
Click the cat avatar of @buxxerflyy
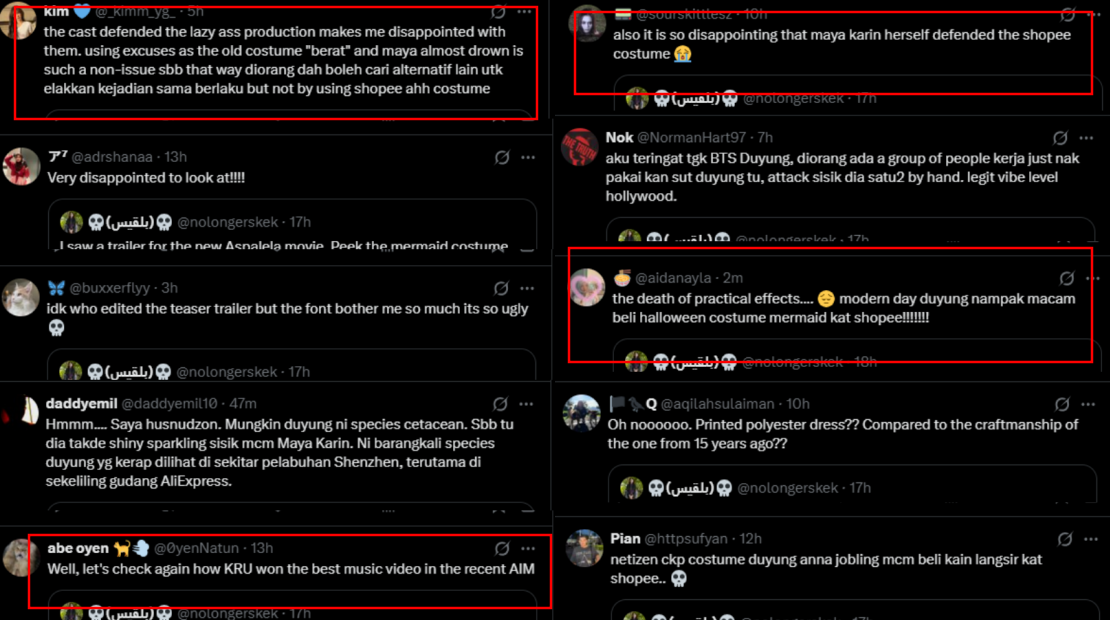21,297
